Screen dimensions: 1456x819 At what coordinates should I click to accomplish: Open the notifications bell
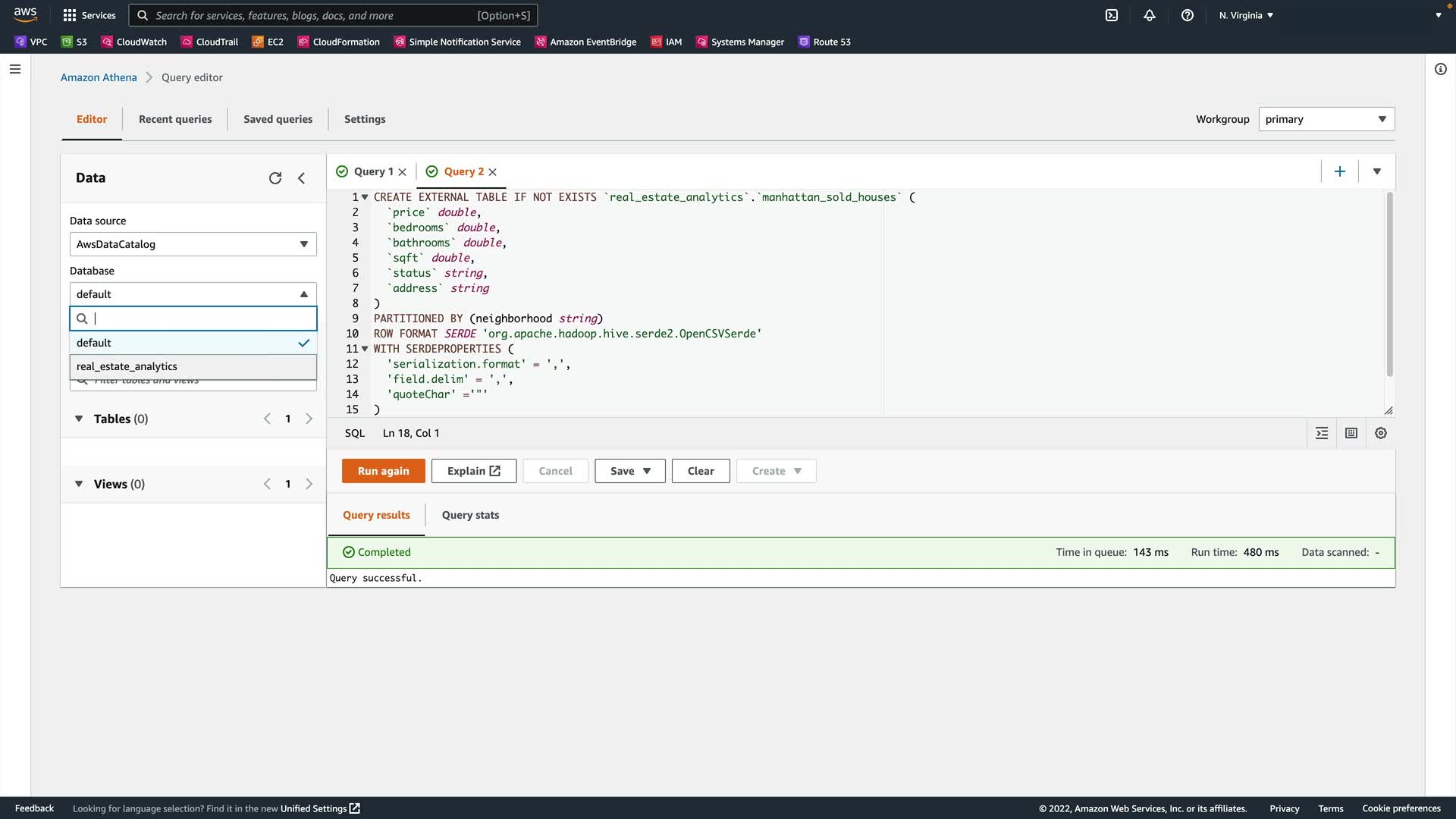pyautogui.click(x=1150, y=15)
